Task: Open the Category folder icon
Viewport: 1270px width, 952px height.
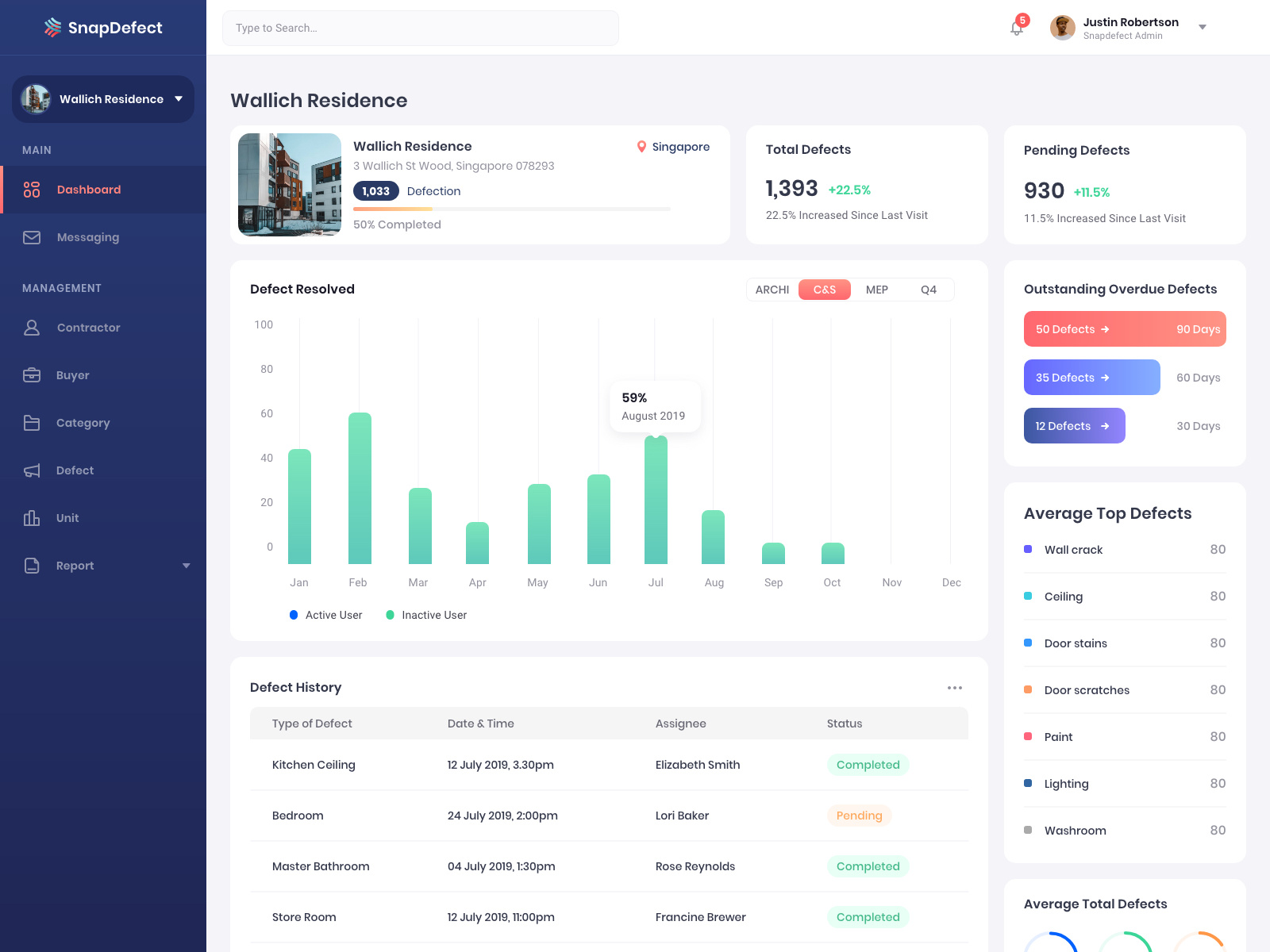Action: point(32,423)
